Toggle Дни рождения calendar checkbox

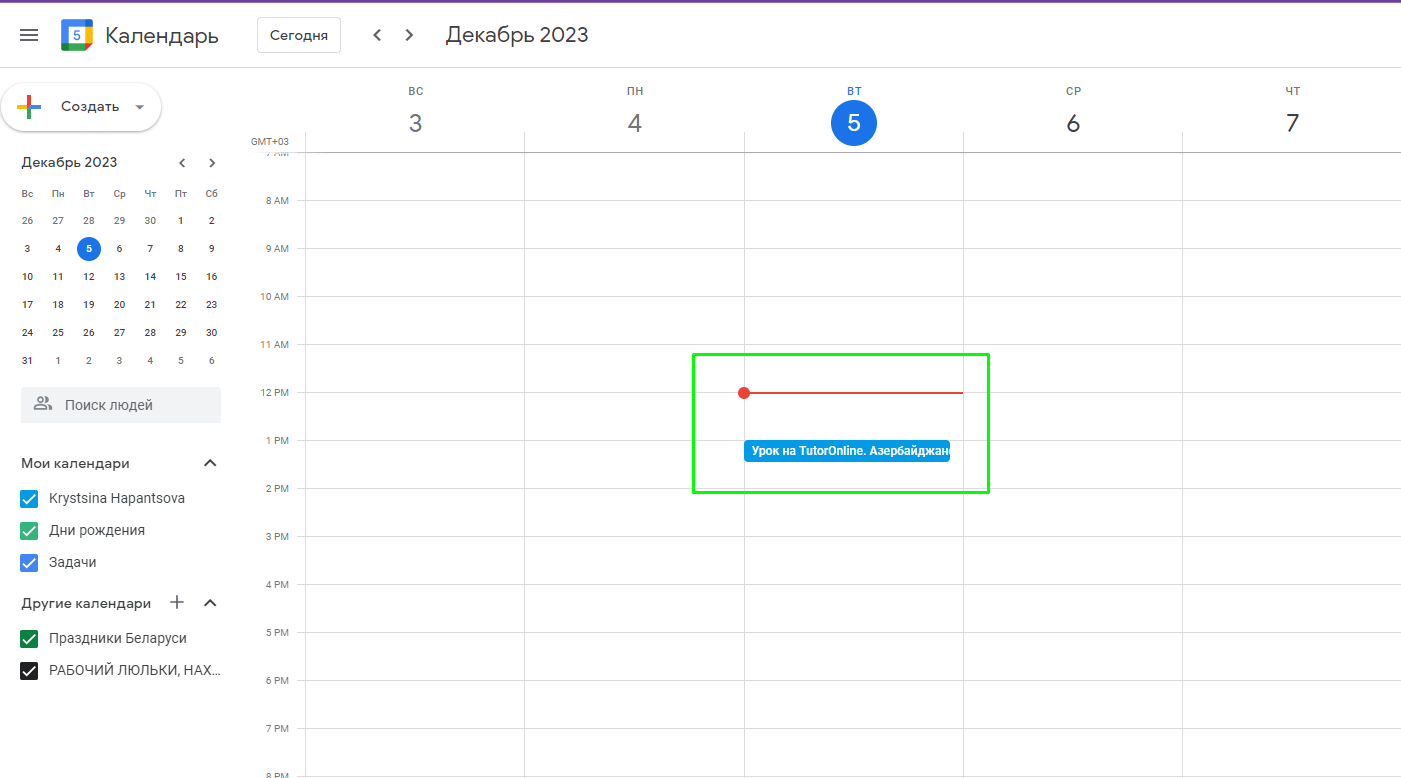pos(29,530)
